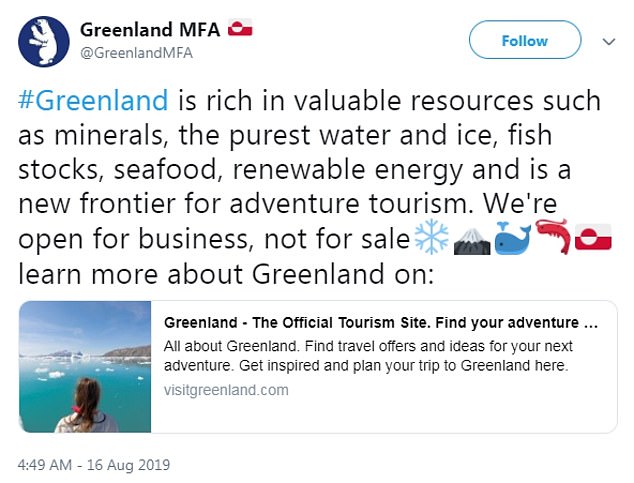Click the @GreenlandMFA handle

click(136, 53)
